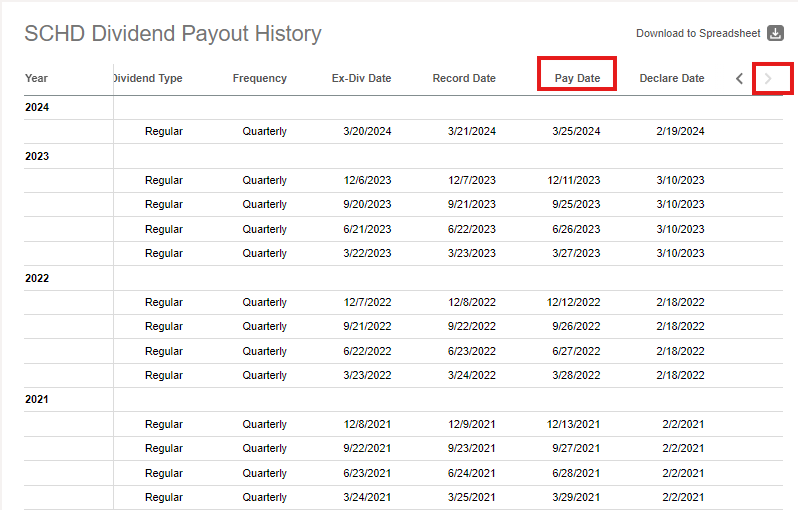Viewport: 798px width, 510px height.
Task: Click the record date 3/24/2022
Action: (472, 375)
